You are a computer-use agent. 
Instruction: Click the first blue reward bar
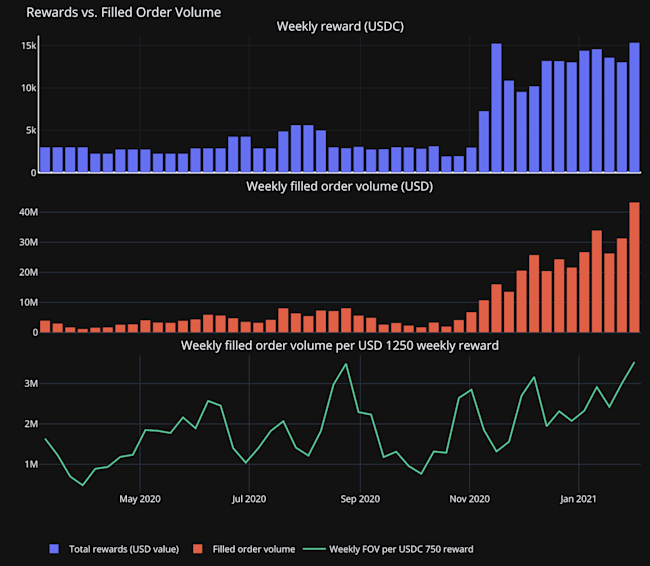[45, 159]
